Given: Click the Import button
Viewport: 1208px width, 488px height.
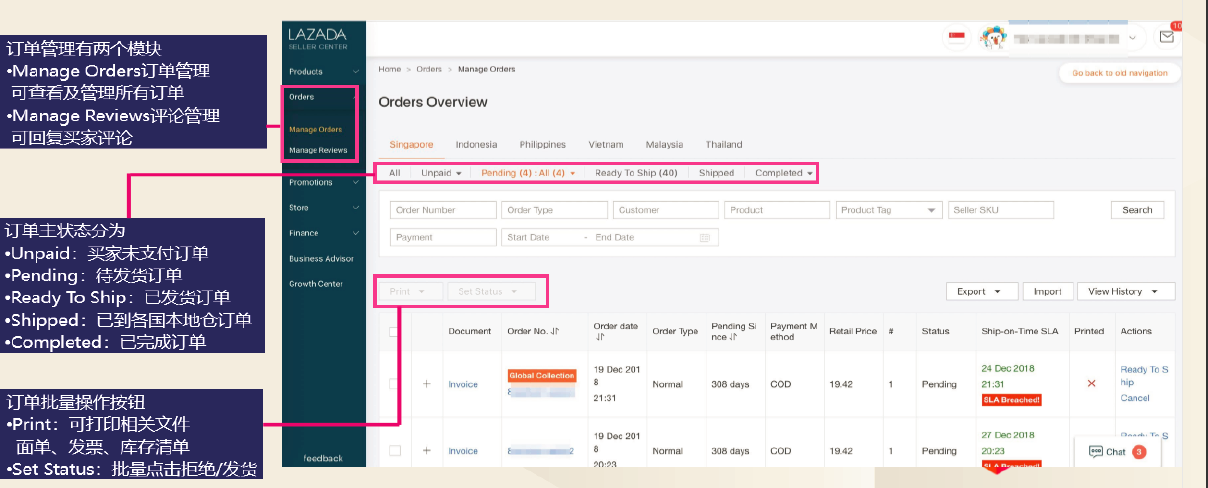Looking at the screenshot, I should (x=1048, y=291).
